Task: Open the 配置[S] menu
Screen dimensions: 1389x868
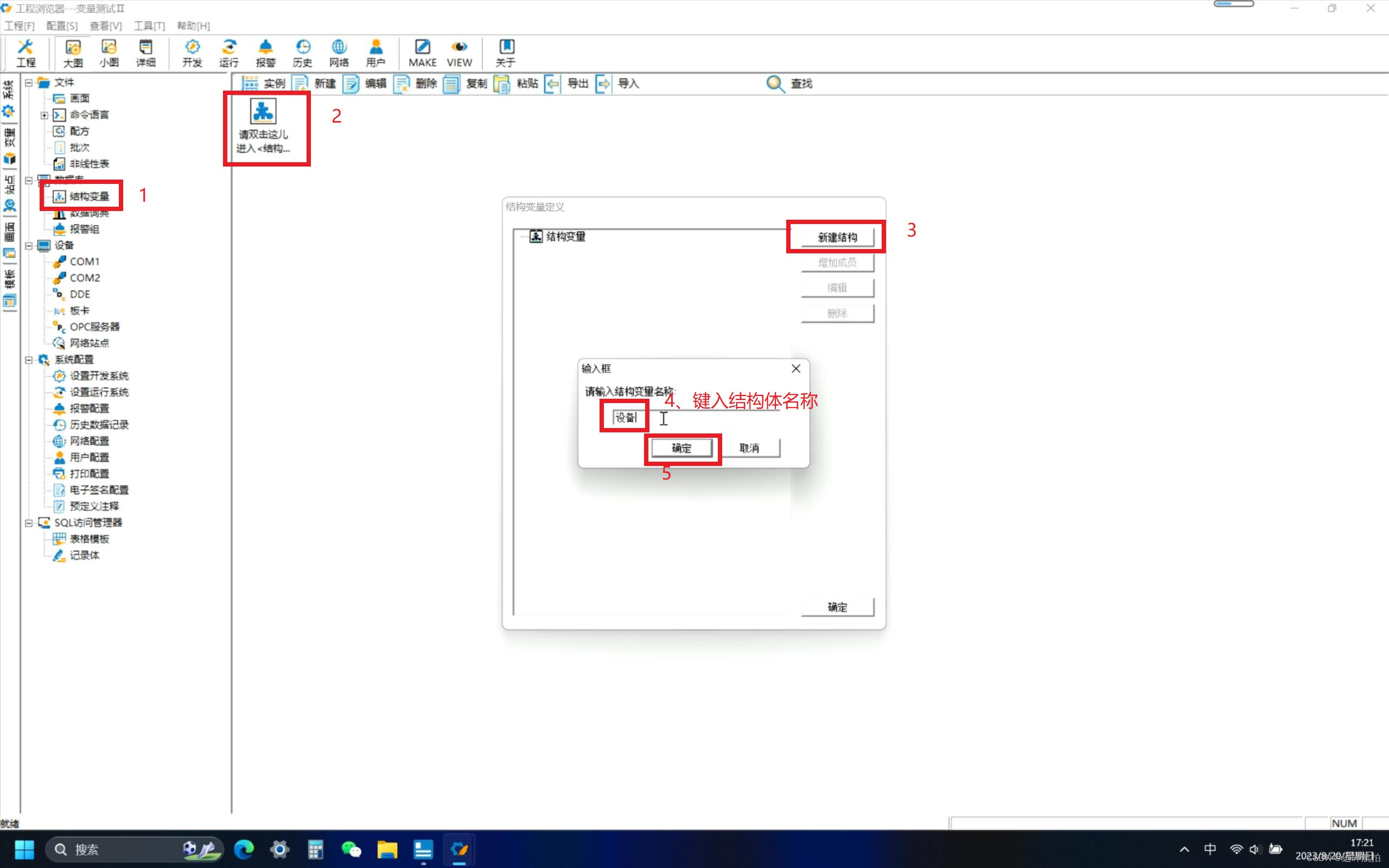Action: pos(61,26)
